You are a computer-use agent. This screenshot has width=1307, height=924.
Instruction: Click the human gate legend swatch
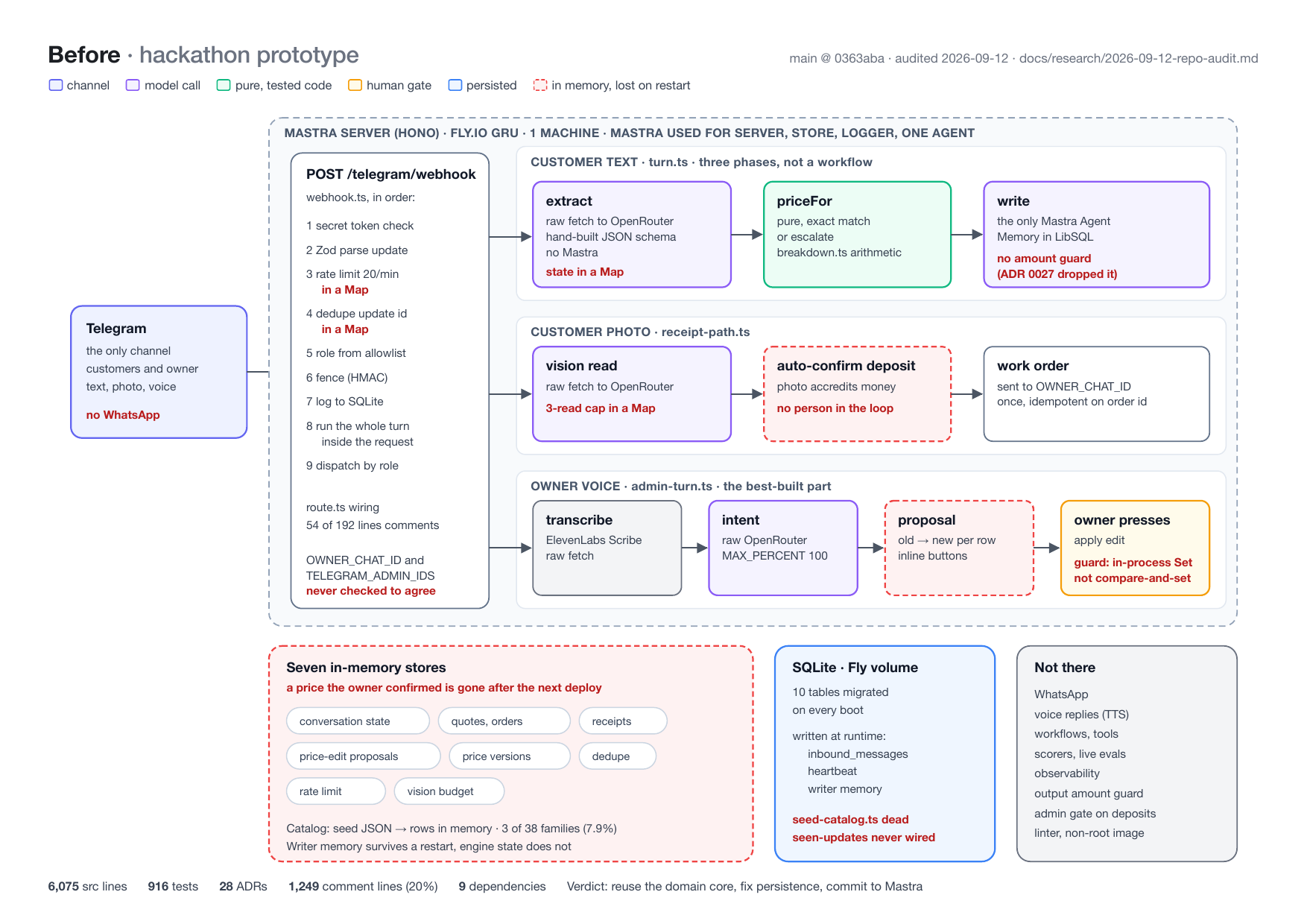355,85
